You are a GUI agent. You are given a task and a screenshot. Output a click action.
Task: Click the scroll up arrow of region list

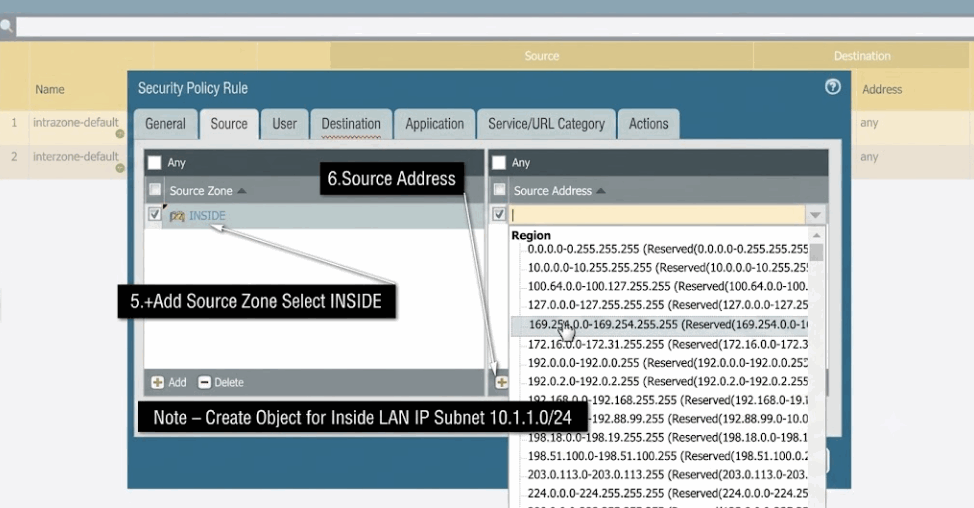tap(817, 235)
